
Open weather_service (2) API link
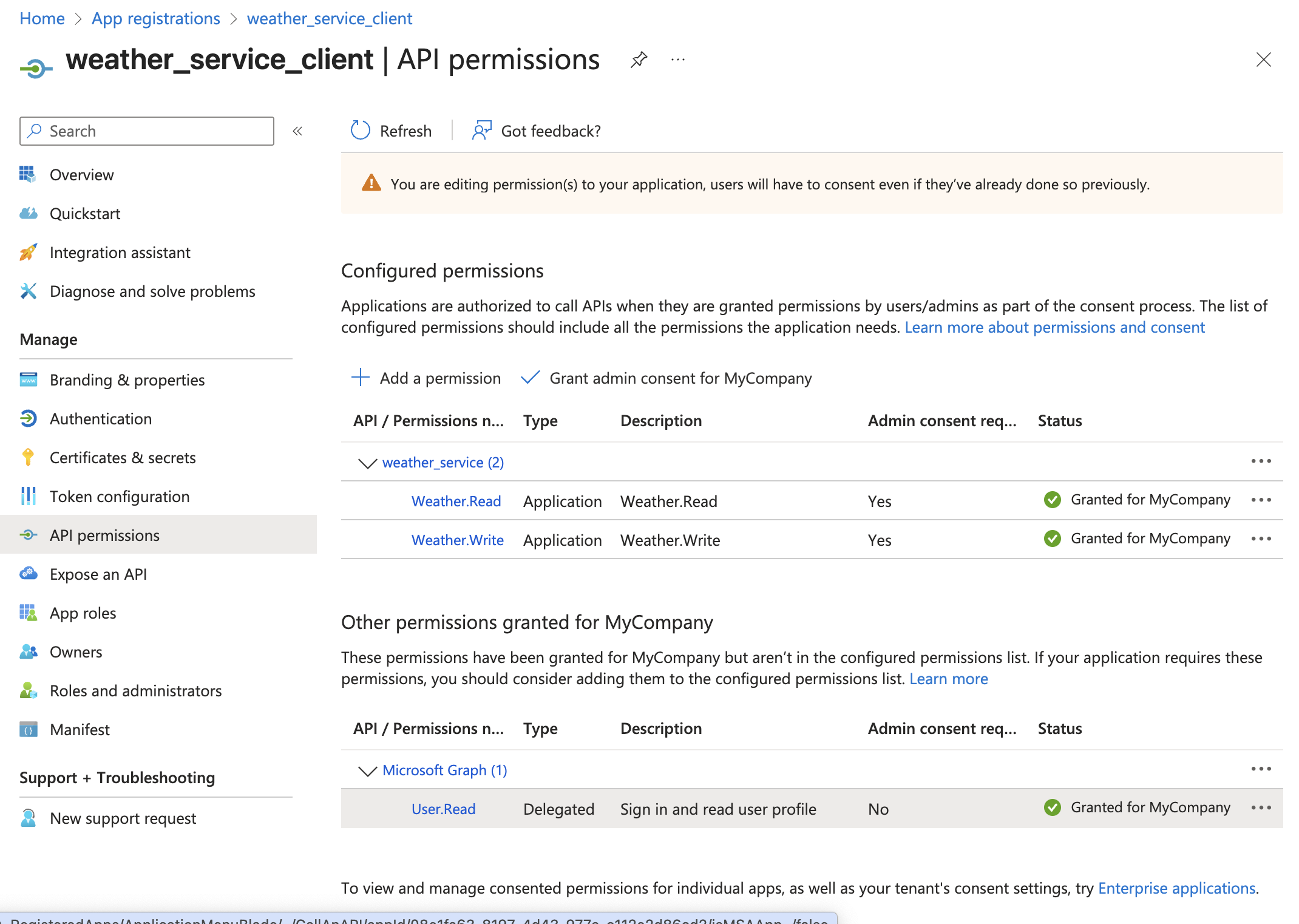point(443,463)
